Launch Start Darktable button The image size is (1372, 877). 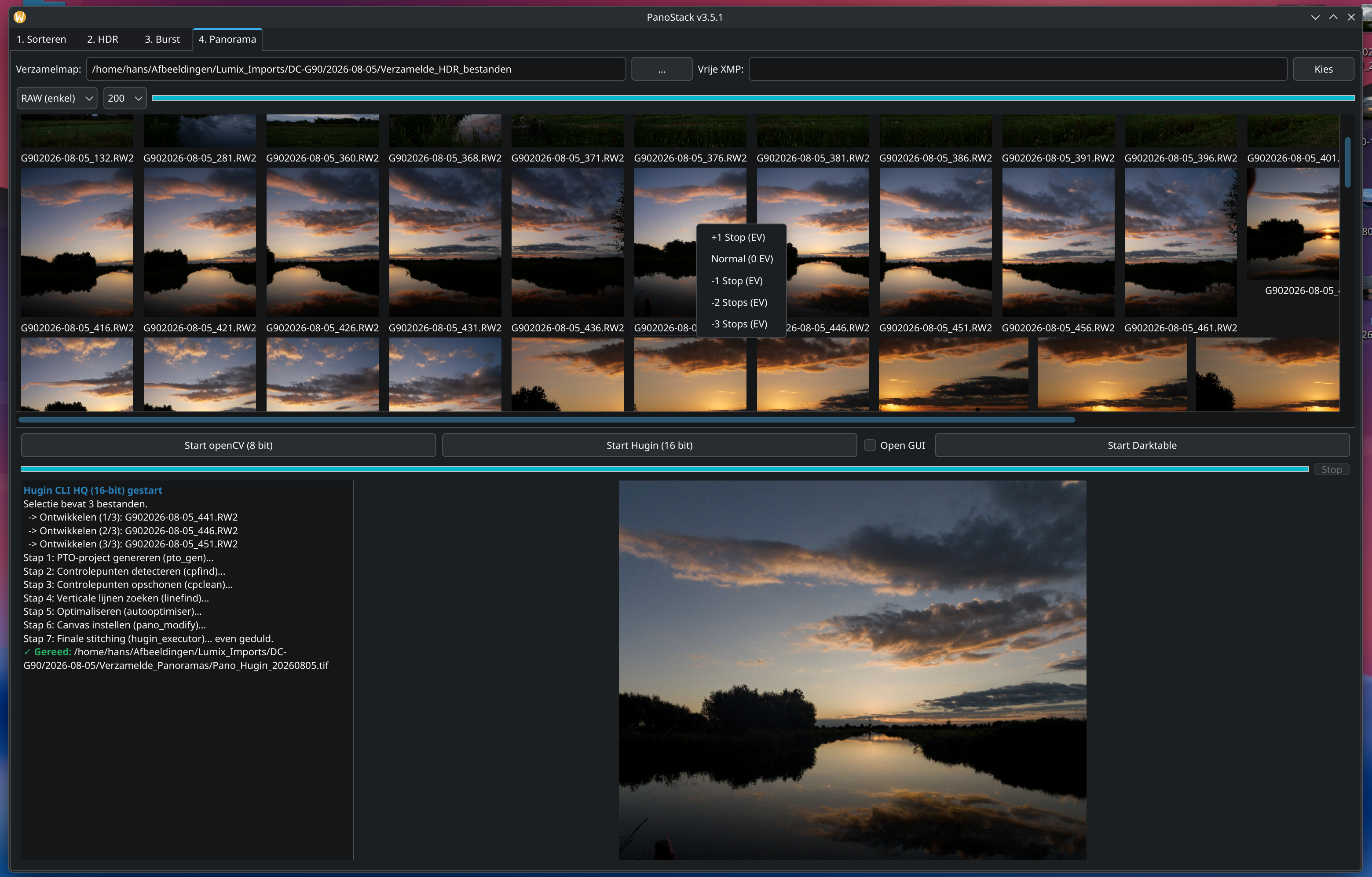1142,445
